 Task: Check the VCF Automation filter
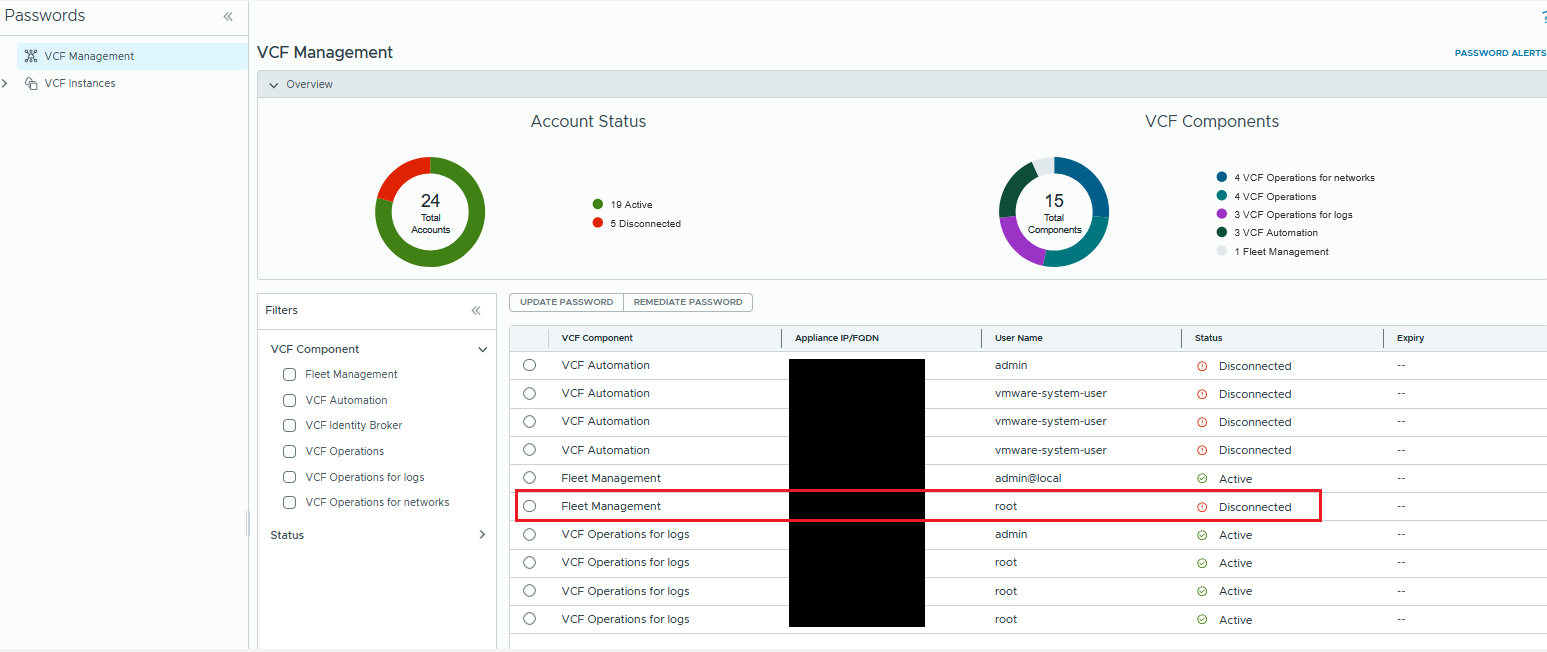pyautogui.click(x=289, y=400)
